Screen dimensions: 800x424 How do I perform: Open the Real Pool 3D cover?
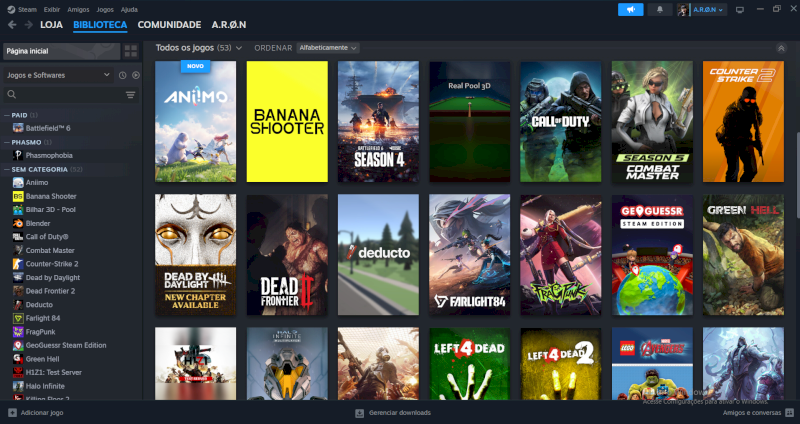469,121
